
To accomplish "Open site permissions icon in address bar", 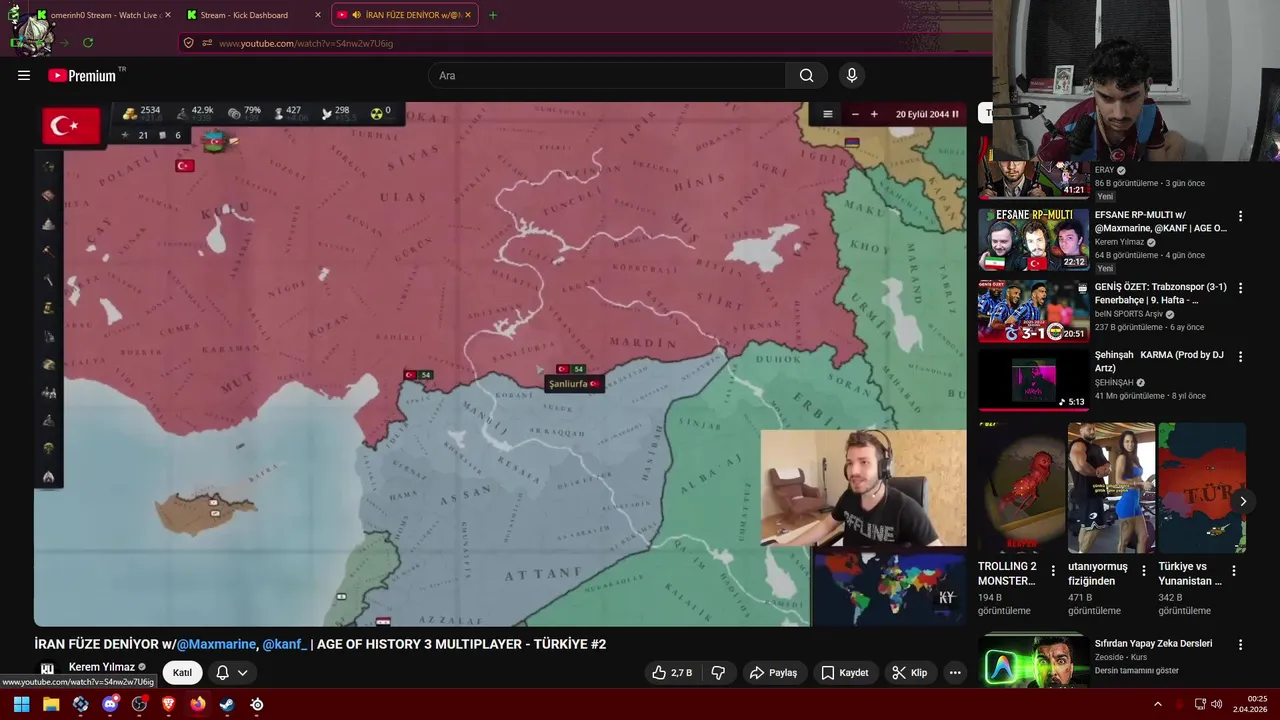I will 207,43.
